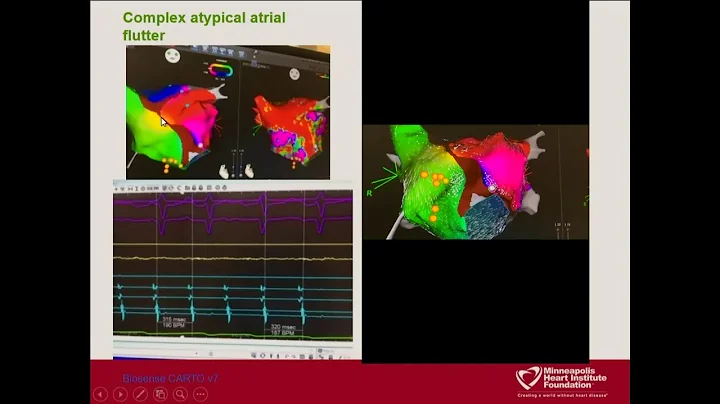This screenshot has height=404, width=720.
Task: Click the '315 msec' cycle length measurement label
Action: pyautogui.click(x=174, y=319)
